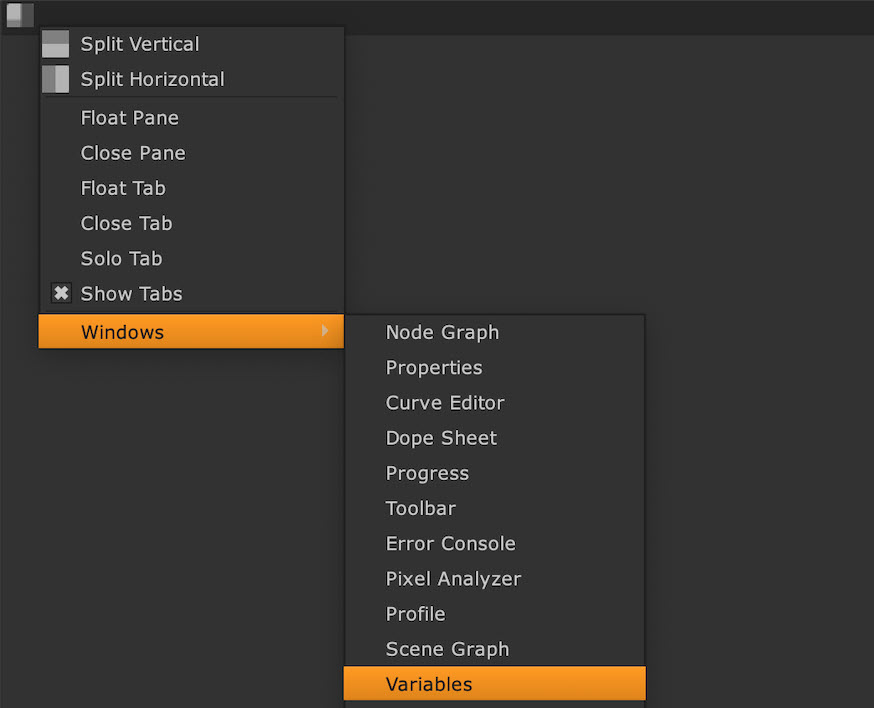Viewport: 874px width, 708px height.
Task: Show the Curve Editor window
Action: [445, 403]
